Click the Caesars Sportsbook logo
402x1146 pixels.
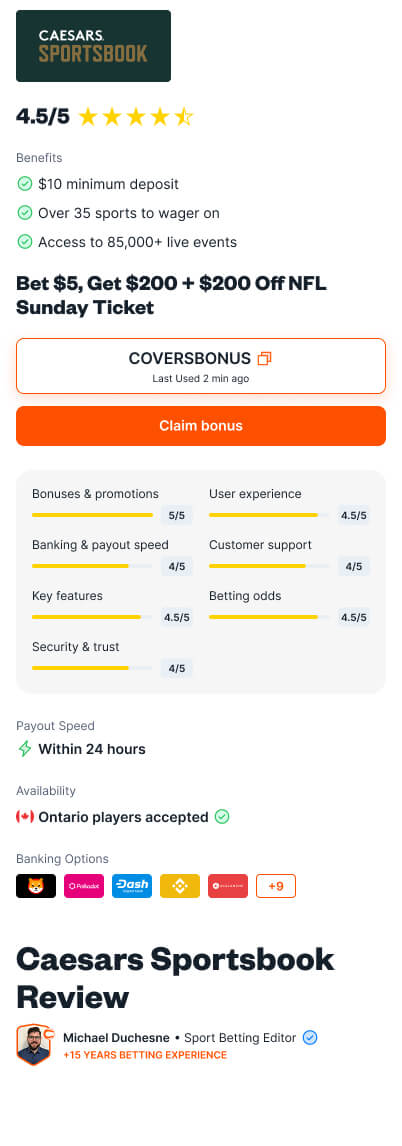point(94,46)
